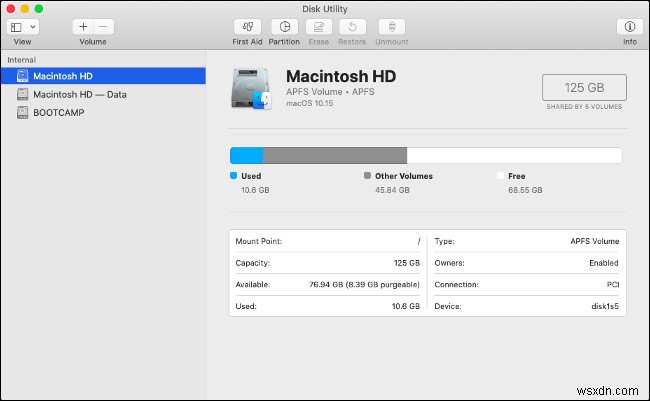Click the Used '10.6 GB' table value
This screenshot has height=401, width=650.
click(x=406, y=306)
